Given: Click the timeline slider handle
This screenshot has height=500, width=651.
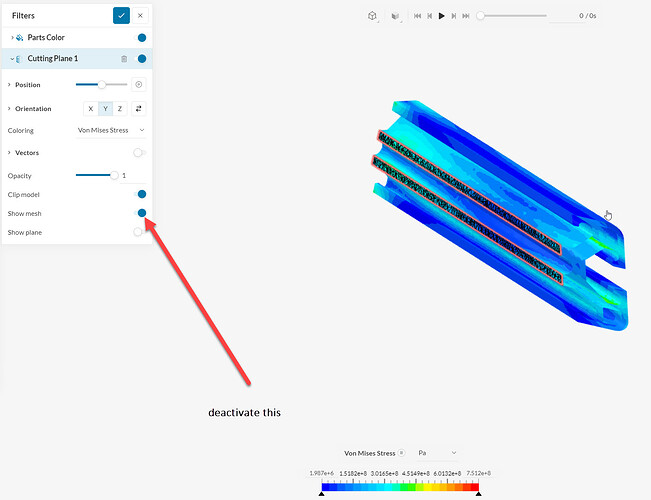Looking at the screenshot, I should [x=480, y=16].
